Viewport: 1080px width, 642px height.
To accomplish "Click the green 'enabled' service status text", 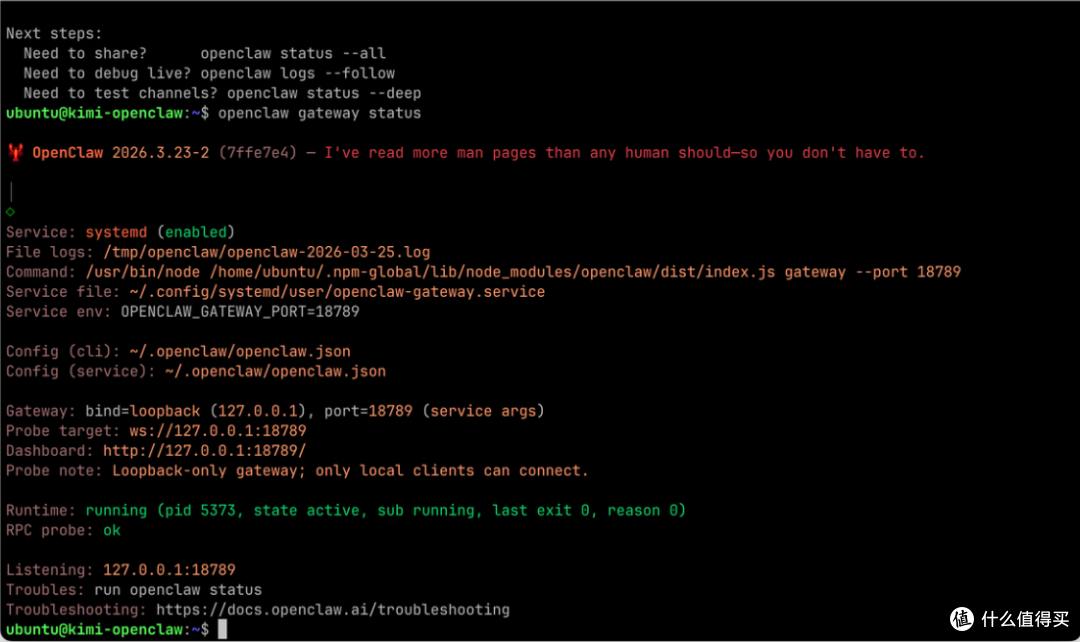I will (x=196, y=232).
